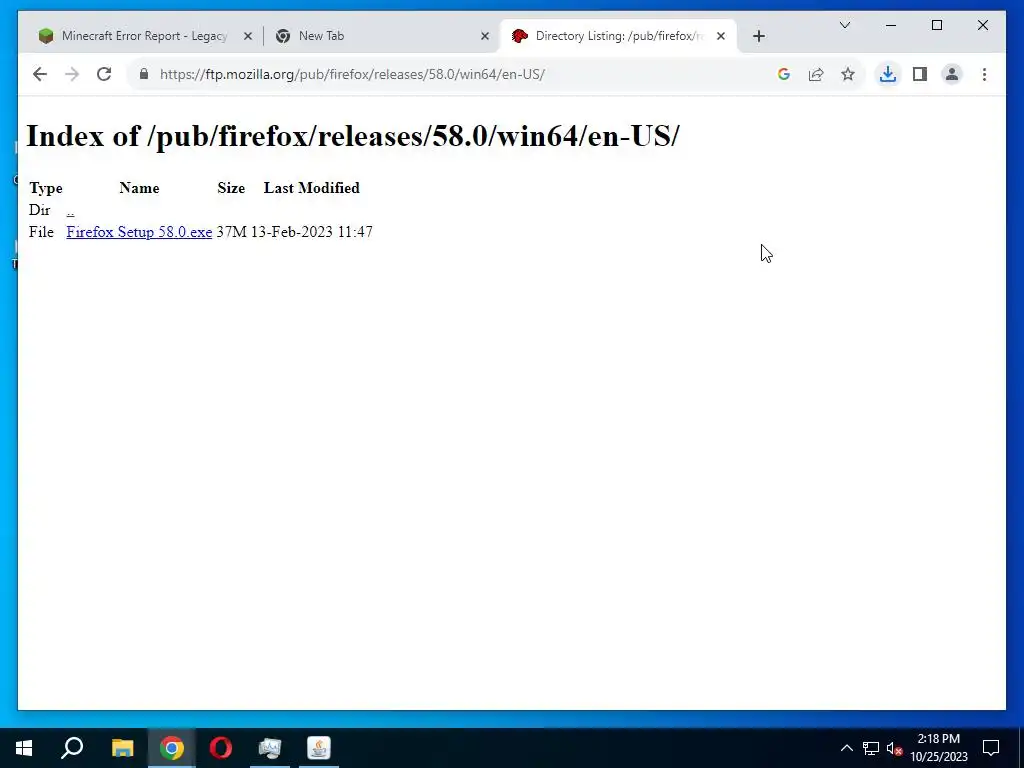Close the Directory Listing tab
This screenshot has height=768, width=1024.
point(720,36)
